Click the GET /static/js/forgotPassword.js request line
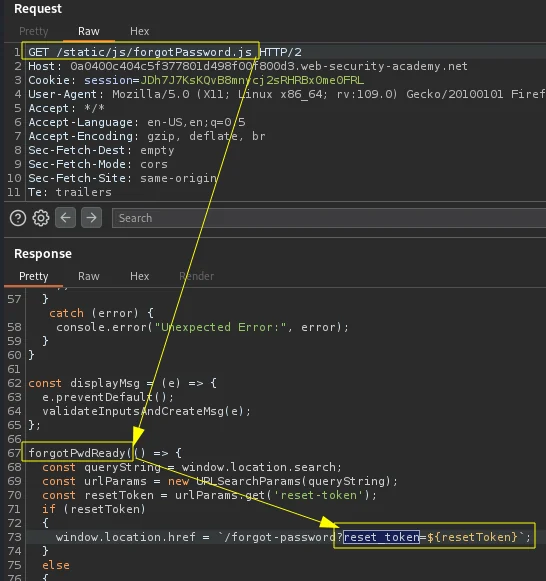 tap(165, 52)
